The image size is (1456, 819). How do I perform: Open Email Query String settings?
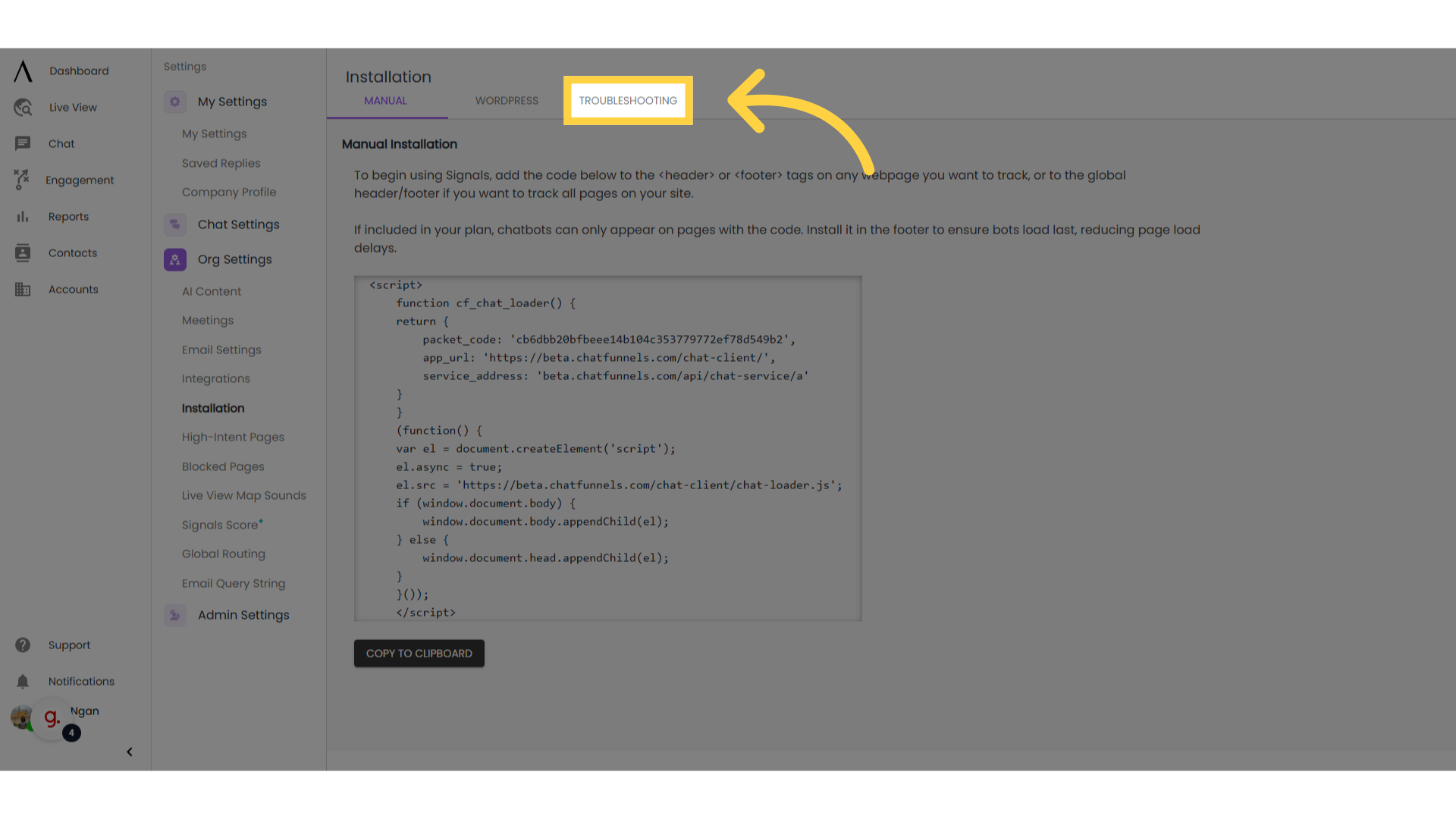coord(234,583)
